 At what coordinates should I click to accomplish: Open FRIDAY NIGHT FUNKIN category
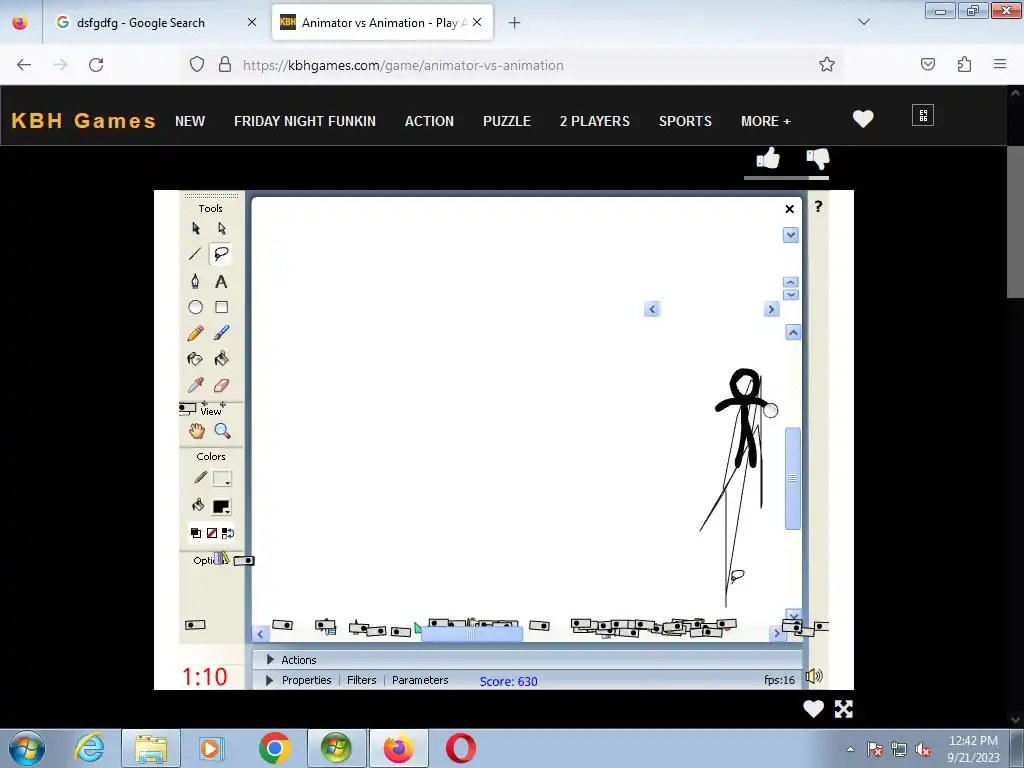pyautogui.click(x=305, y=121)
